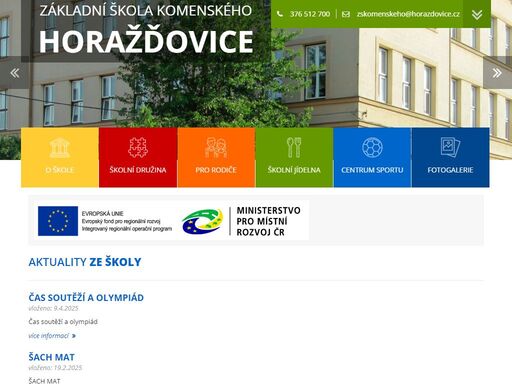Open the FOTOGALERIE menu label

click(450, 170)
